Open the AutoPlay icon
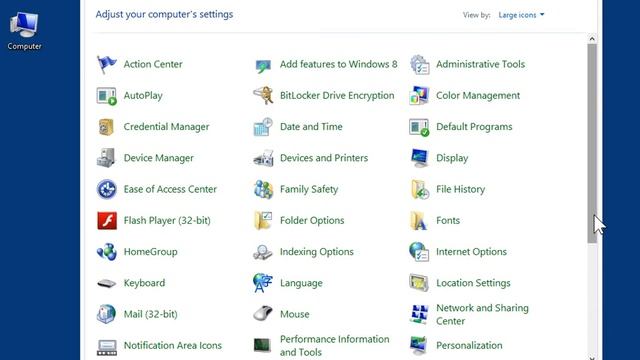This screenshot has height=360, width=640. click(107, 96)
